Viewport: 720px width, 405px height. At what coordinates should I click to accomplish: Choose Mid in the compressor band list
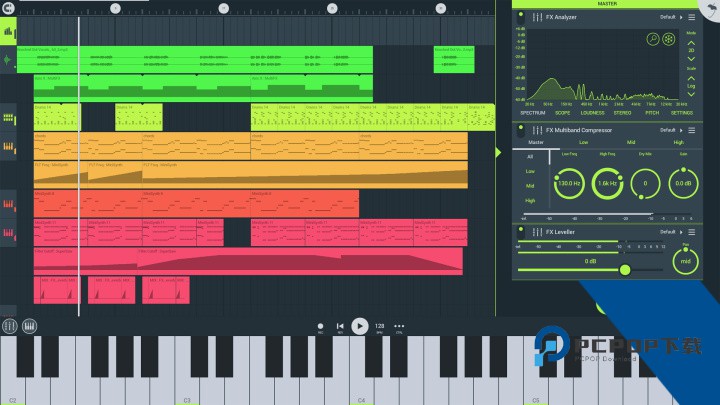coord(530,186)
